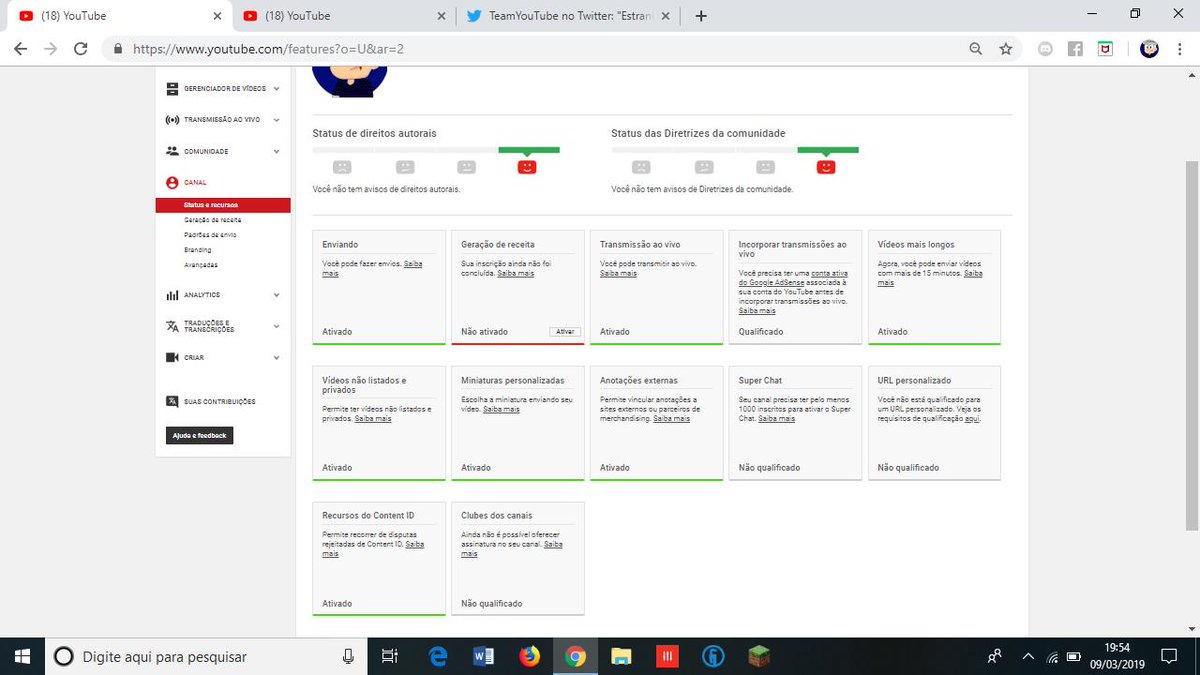1200x675 pixels.
Task: Click the green copyright status progress bar
Action: click(529, 149)
